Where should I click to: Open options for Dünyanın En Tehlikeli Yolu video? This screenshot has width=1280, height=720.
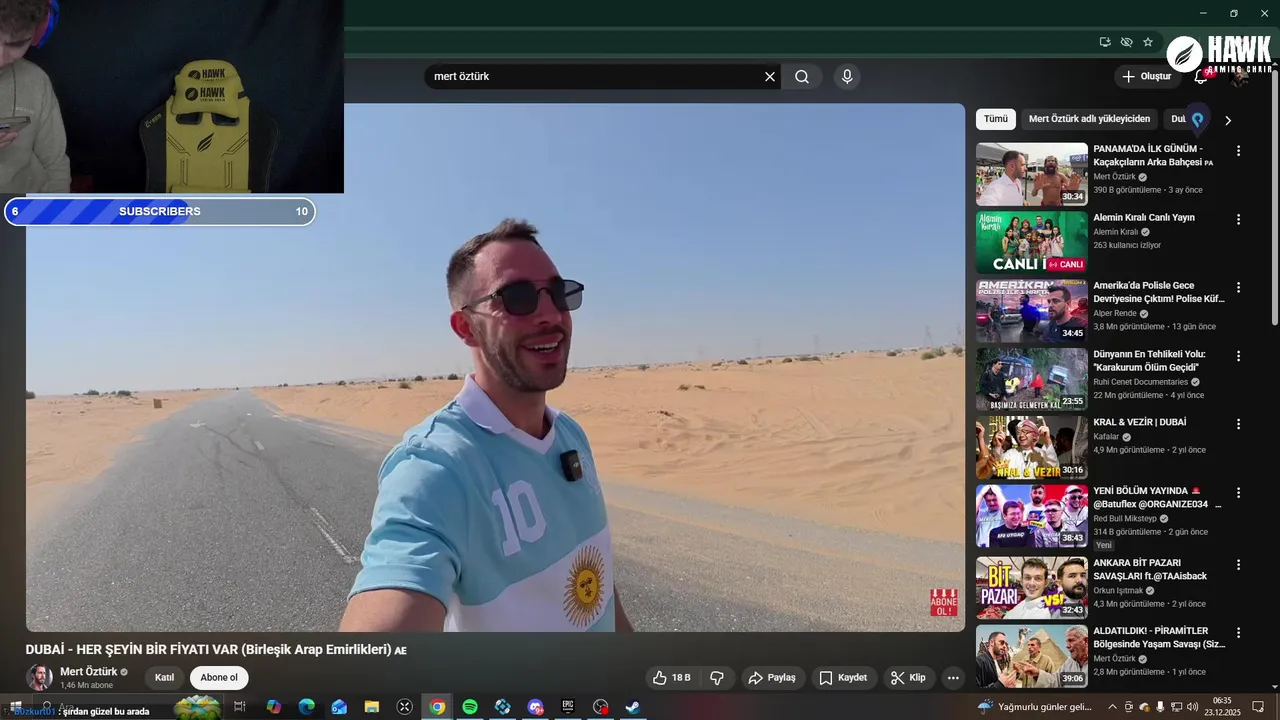pyautogui.click(x=1238, y=356)
